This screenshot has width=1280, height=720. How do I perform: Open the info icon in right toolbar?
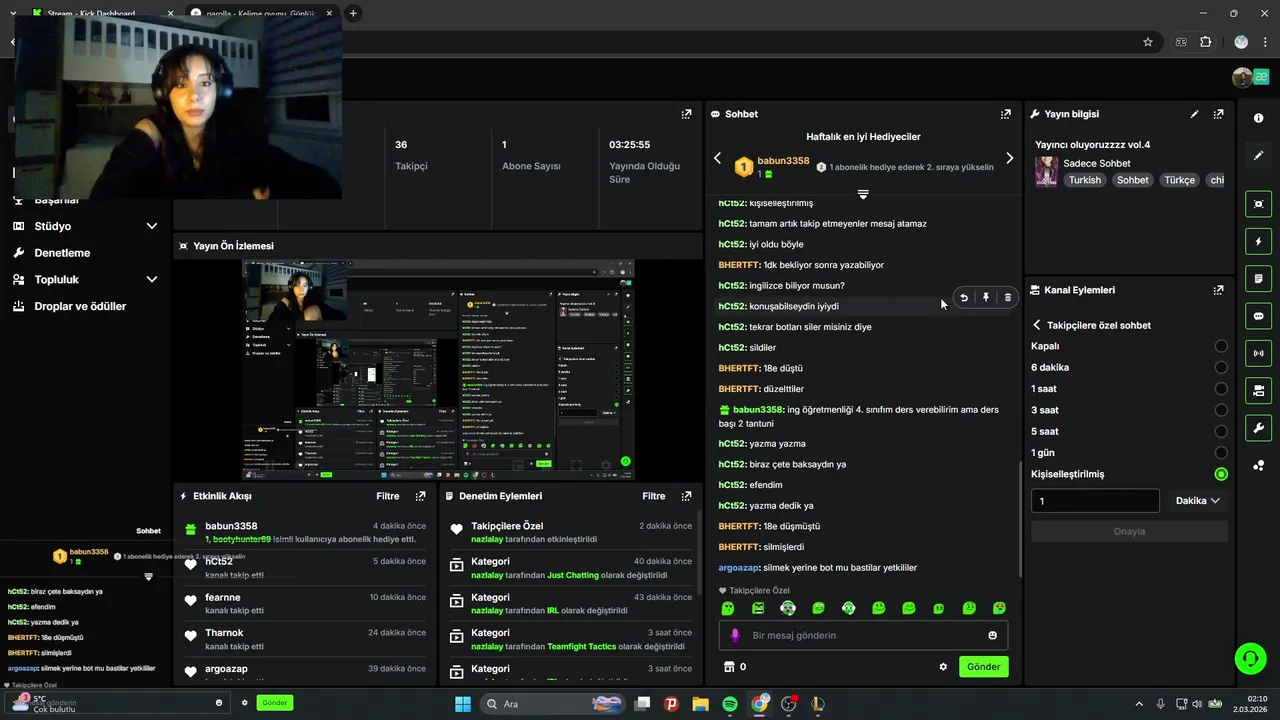(1258, 118)
